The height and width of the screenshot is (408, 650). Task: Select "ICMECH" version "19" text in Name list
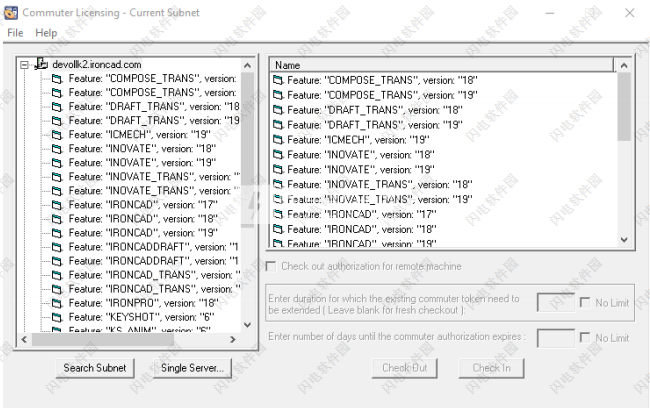(x=358, y=140)
